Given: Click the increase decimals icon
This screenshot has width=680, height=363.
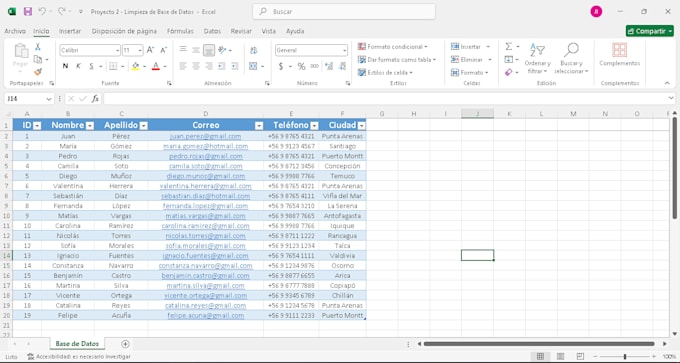Looking at the screenshot, I should 329,66.
